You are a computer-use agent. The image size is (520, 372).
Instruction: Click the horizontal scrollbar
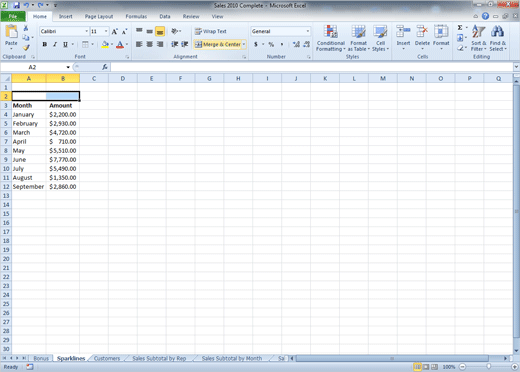(392, 358)
